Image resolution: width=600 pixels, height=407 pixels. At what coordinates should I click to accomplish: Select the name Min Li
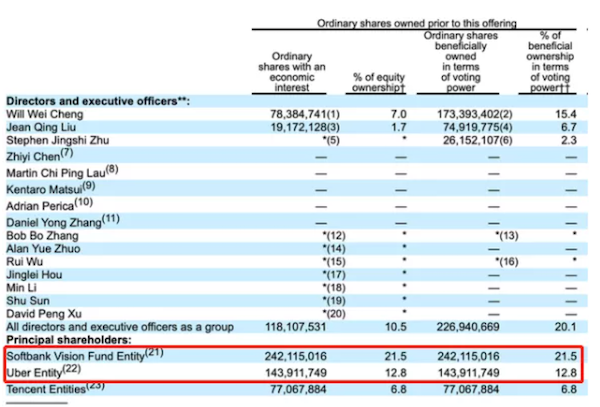[x=21, y=288]
